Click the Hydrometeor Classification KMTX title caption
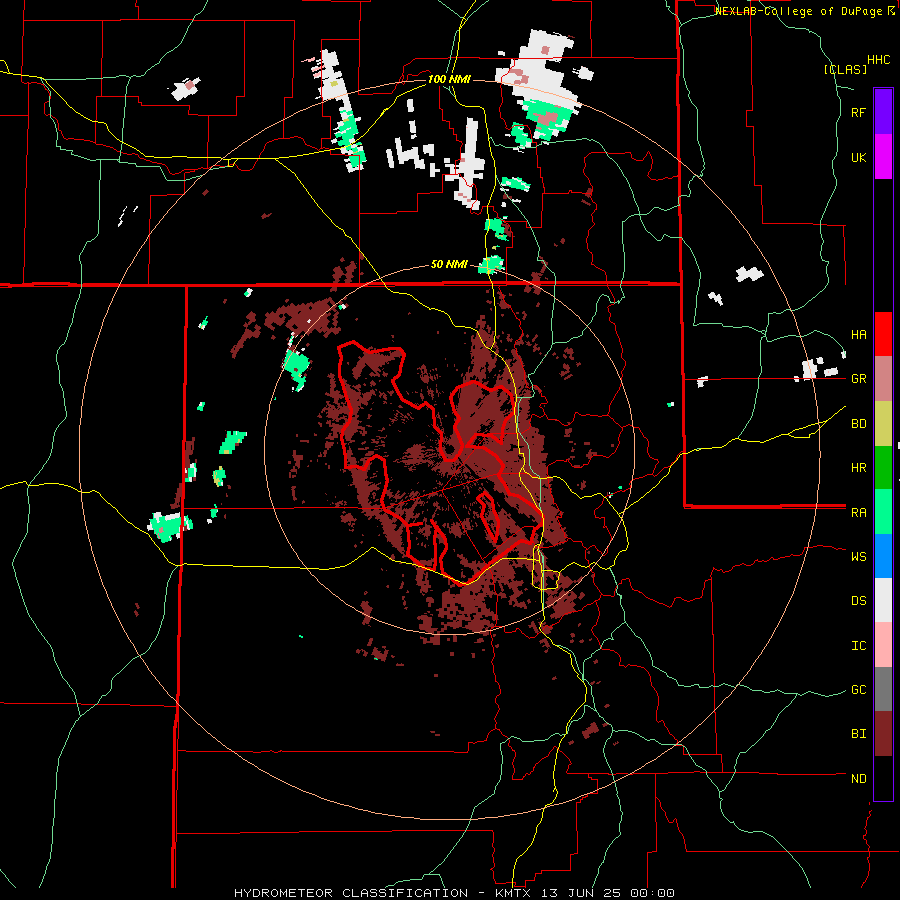The width and height of the screenshot is (900, 900). 454,893
